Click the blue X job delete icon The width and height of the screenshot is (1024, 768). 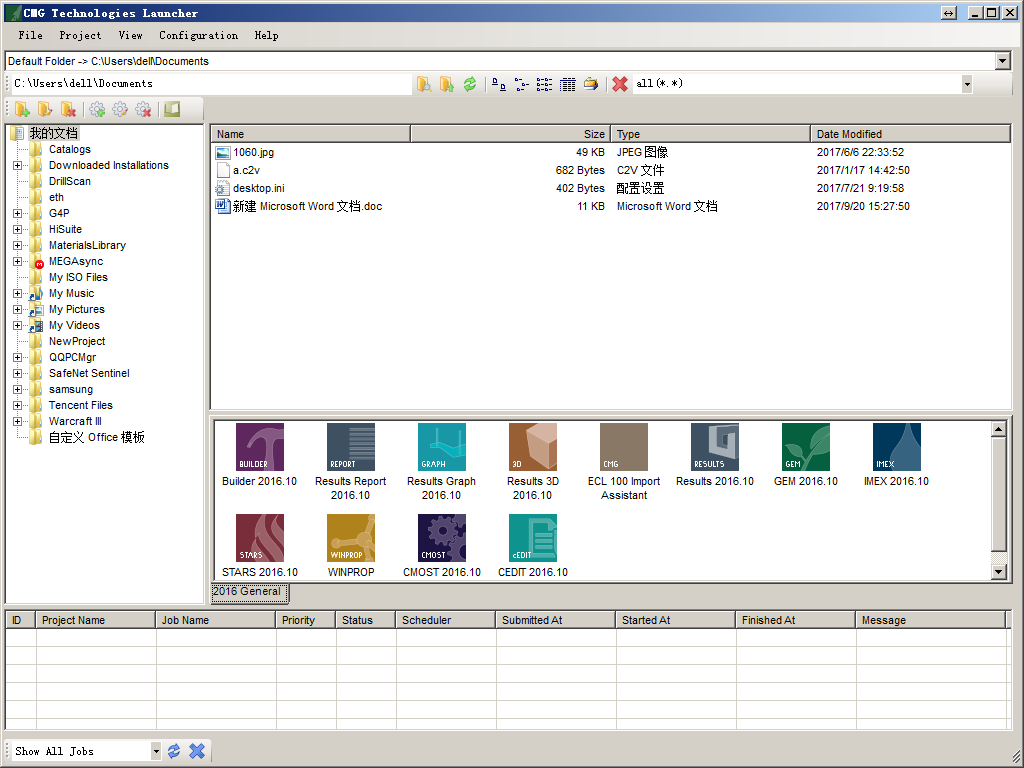pyautogui.click(x=197, y=751)
